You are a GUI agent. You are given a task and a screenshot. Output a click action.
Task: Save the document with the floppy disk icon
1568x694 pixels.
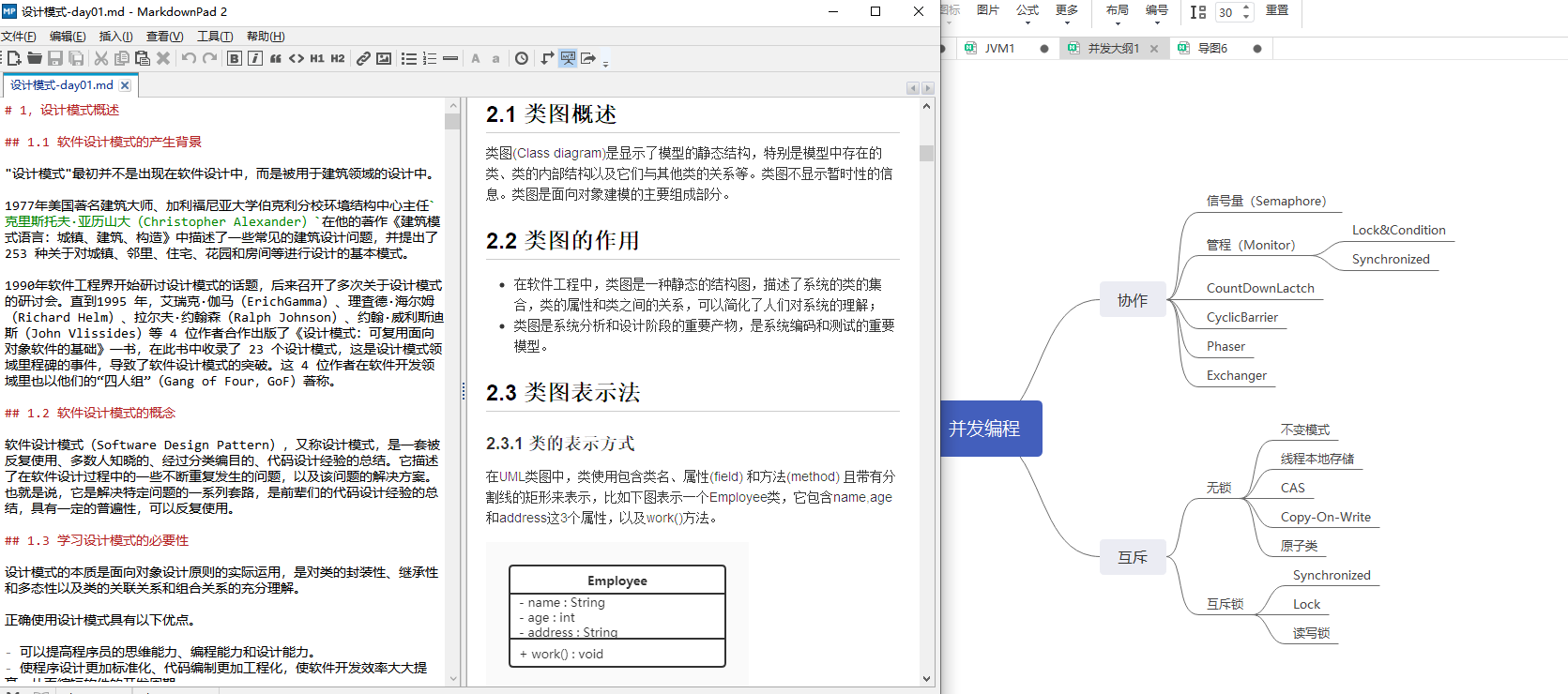click(x=55, y=58)
